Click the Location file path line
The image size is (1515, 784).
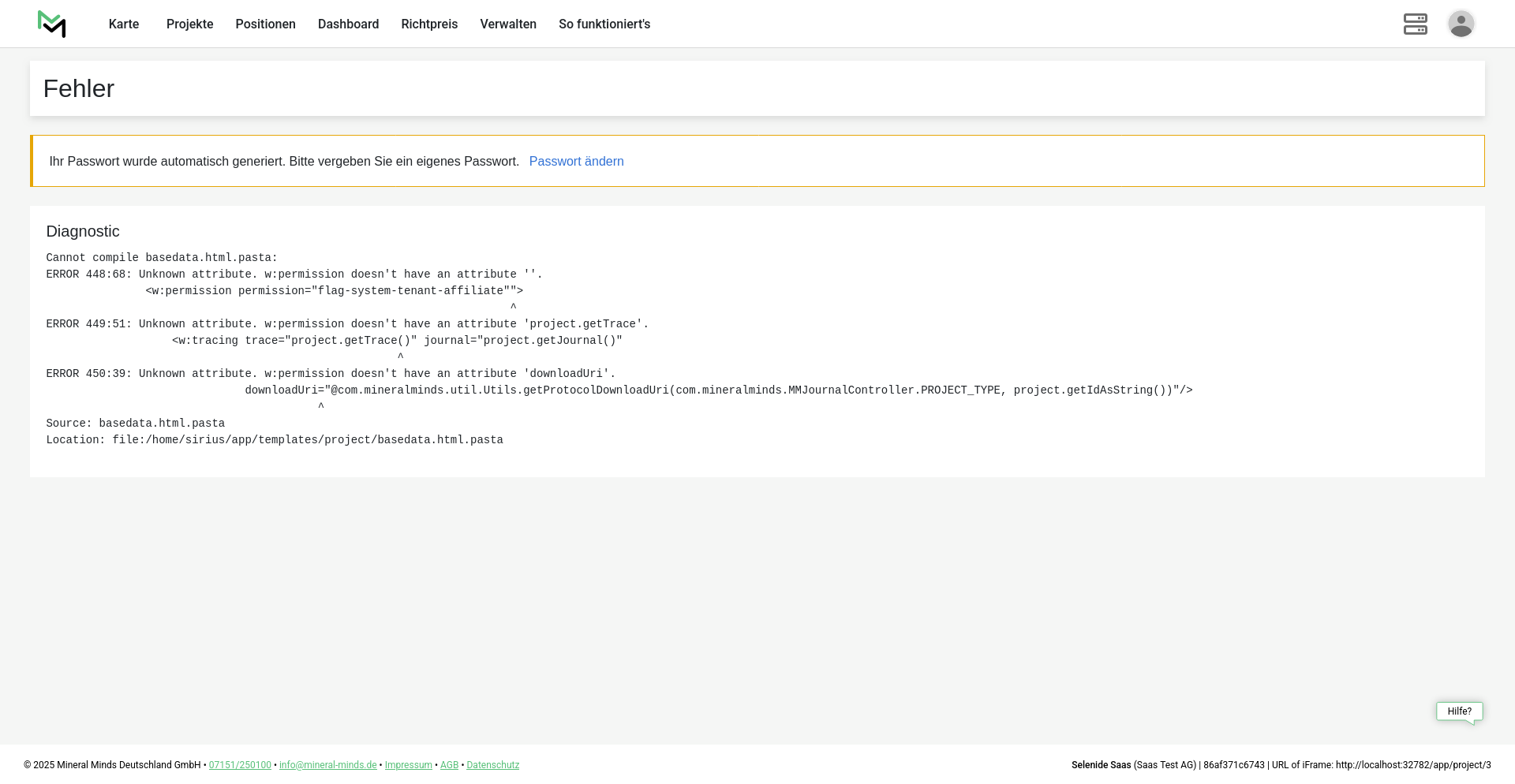tap(275, 440)
